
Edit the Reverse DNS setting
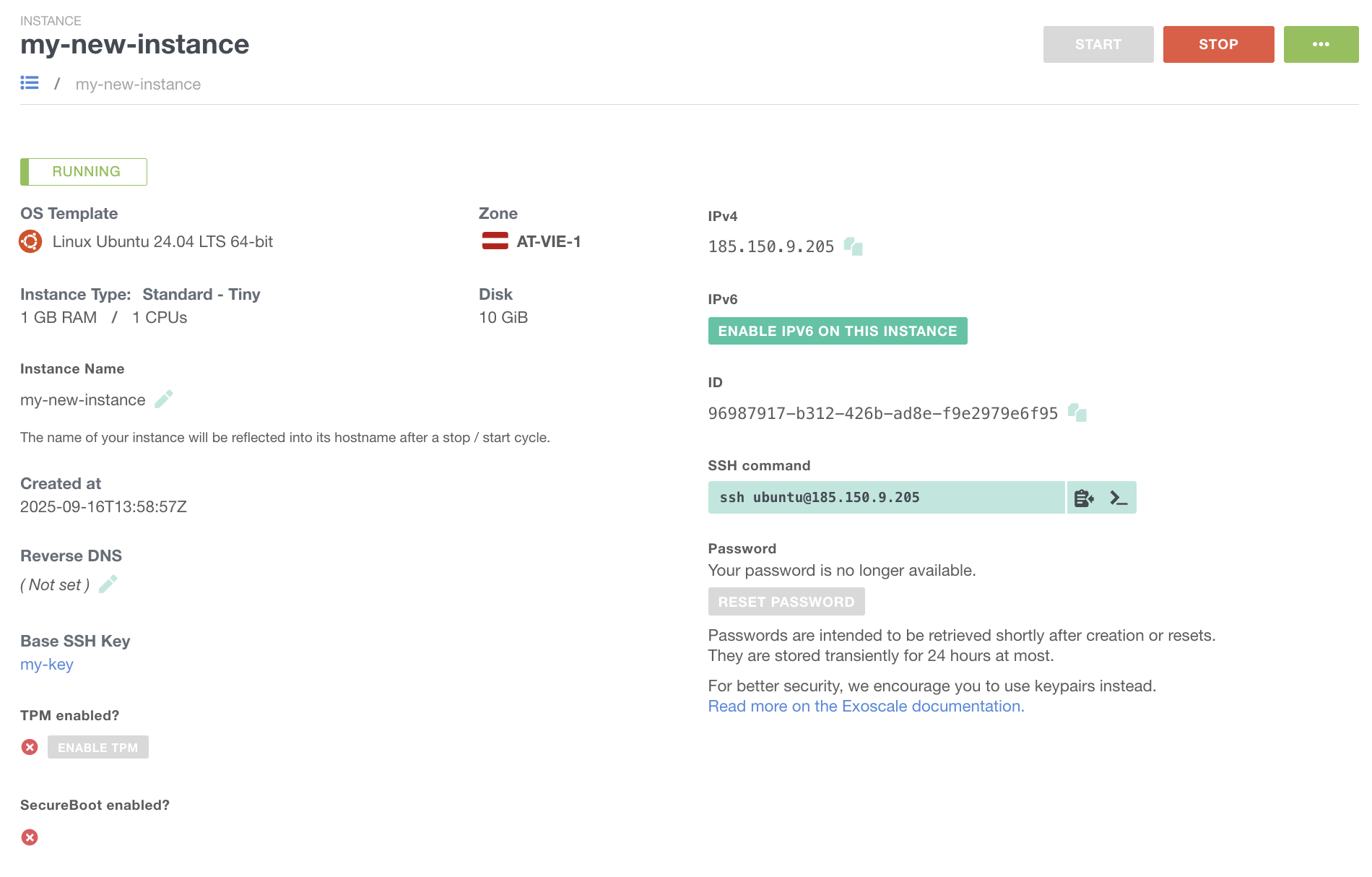[108, 584]
